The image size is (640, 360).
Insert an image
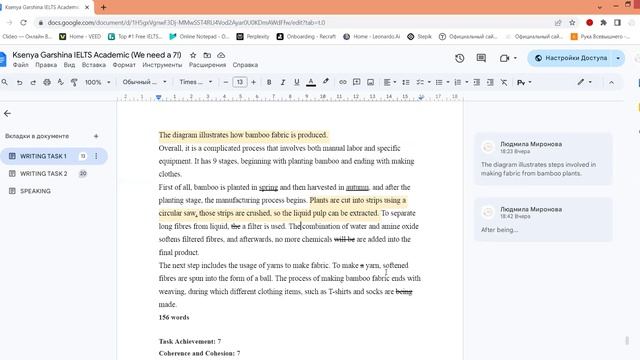(370, 82)
